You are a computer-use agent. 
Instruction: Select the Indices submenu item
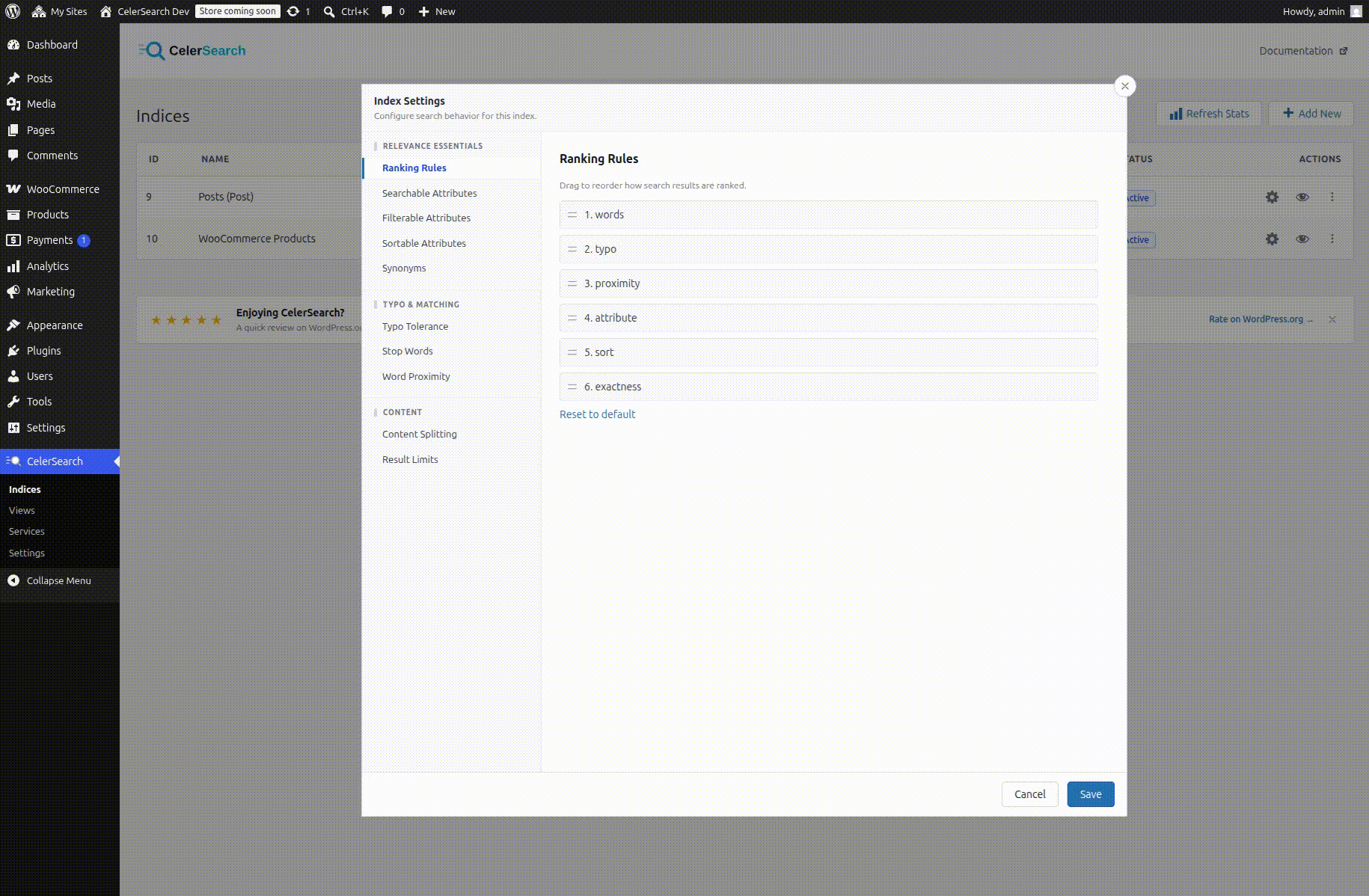click(x=25, y=490)
